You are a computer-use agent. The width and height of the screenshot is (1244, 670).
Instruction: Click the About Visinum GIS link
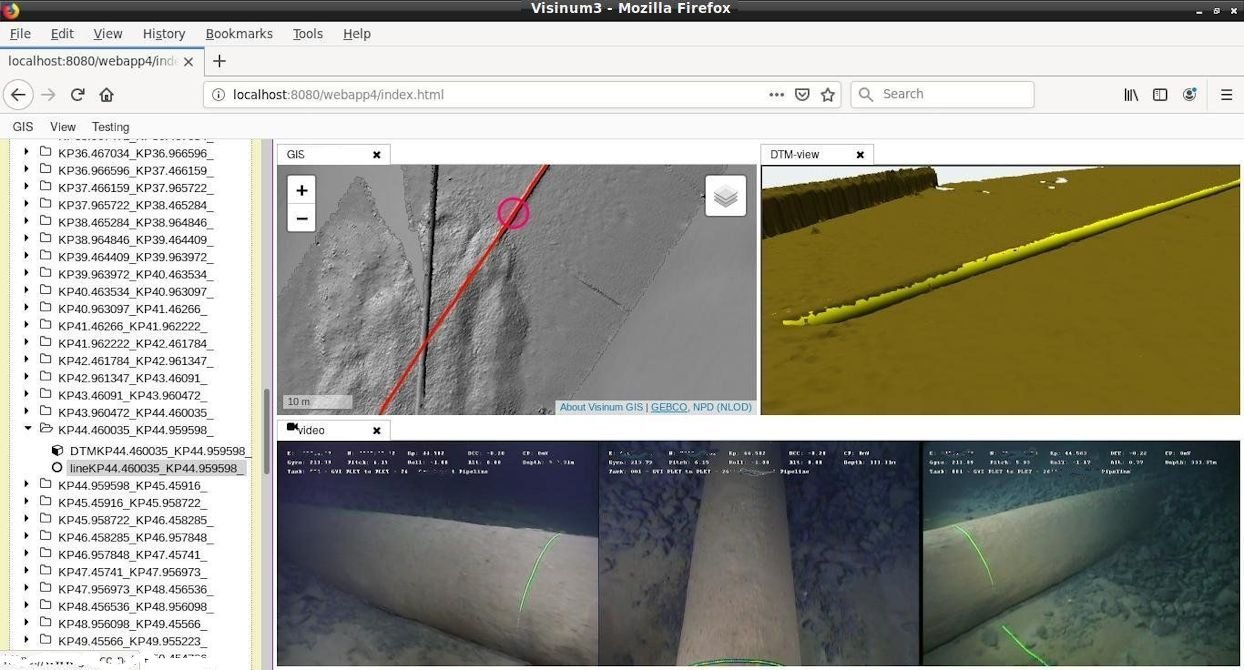(x=600, y=407)
